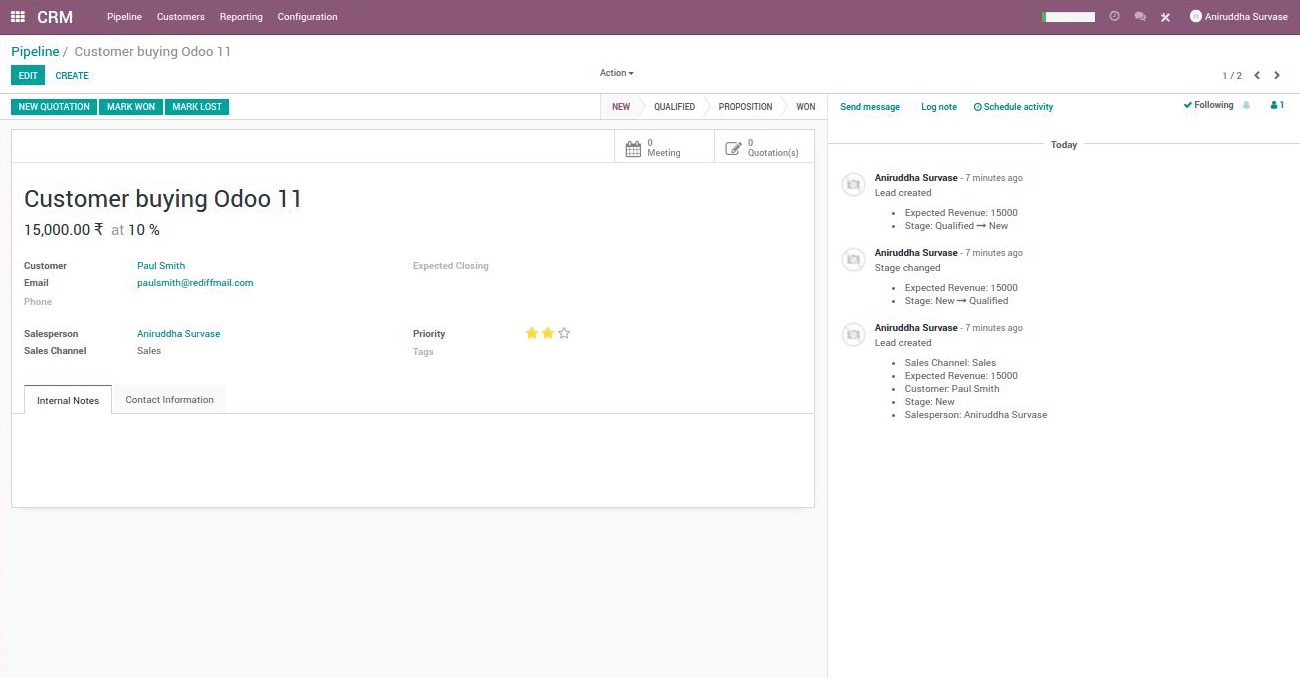The image size is (1300, 678).
Task: Open the Aniruddha Survase salesperson link
Action: point(178,334)
